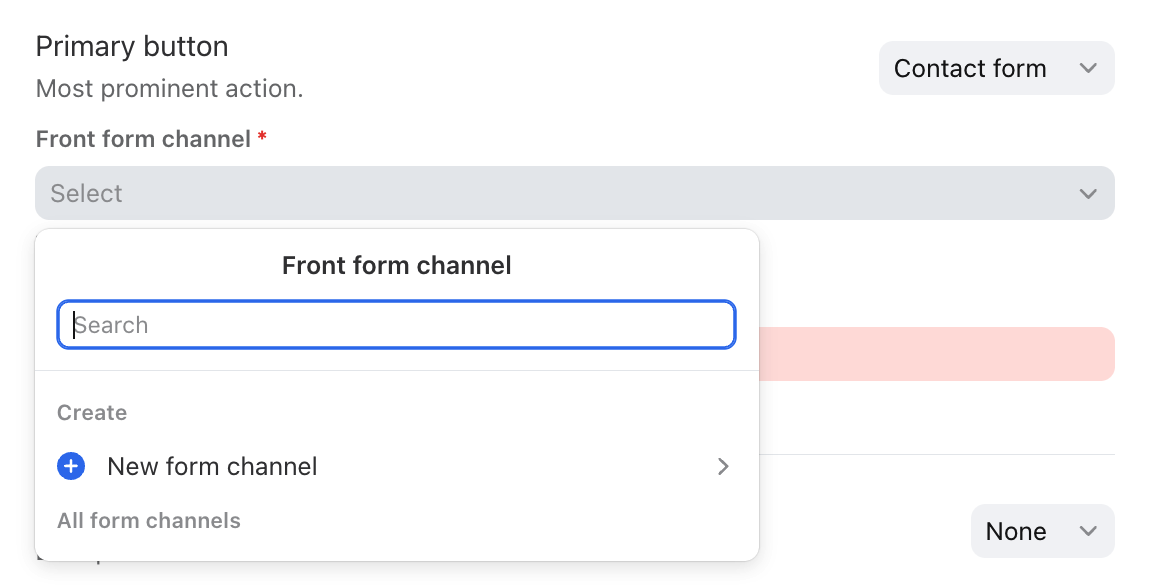
Task: Click the chevron next to None
Action: (x=1088, y=531)
